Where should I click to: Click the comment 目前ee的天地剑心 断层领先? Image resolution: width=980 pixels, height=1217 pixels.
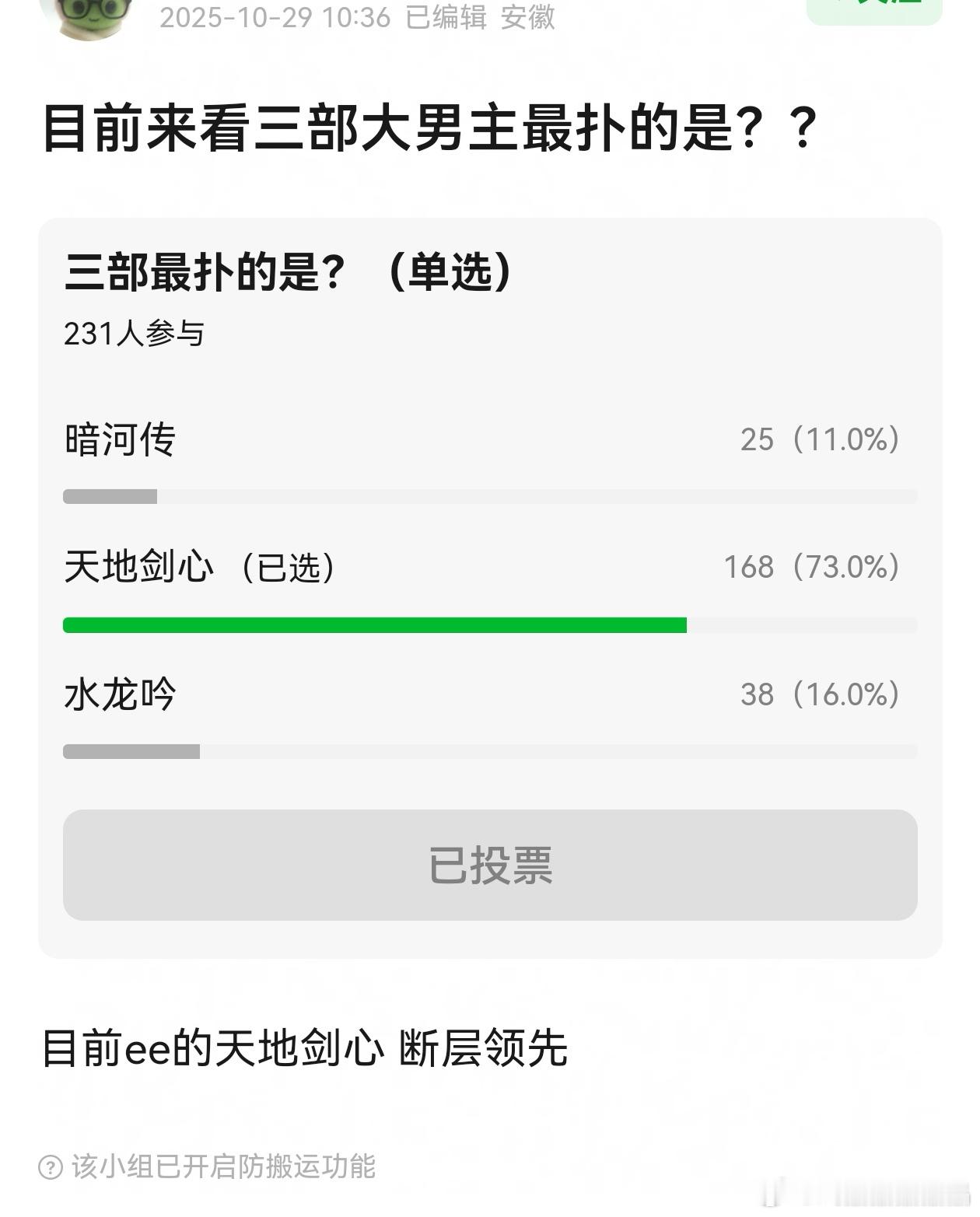pyautogui.click(x=307, y=1049)
